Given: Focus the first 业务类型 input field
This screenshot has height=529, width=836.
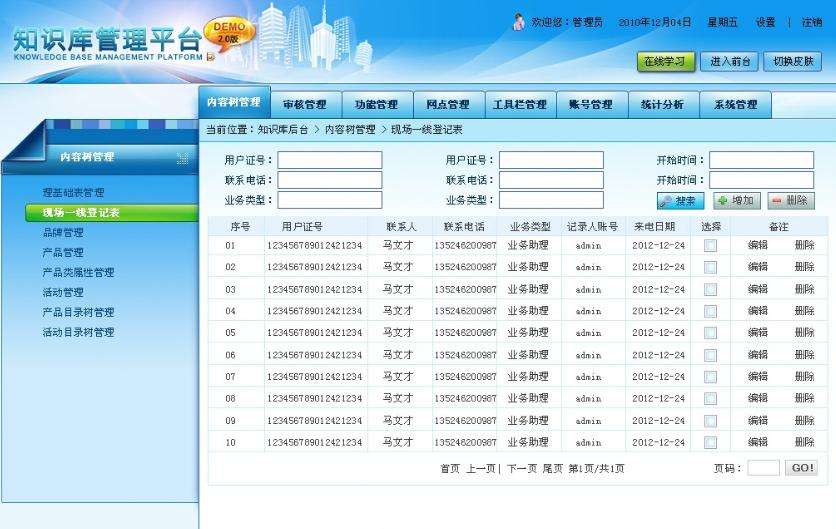Looking at the screenshot, I should (x=330, y=200).
